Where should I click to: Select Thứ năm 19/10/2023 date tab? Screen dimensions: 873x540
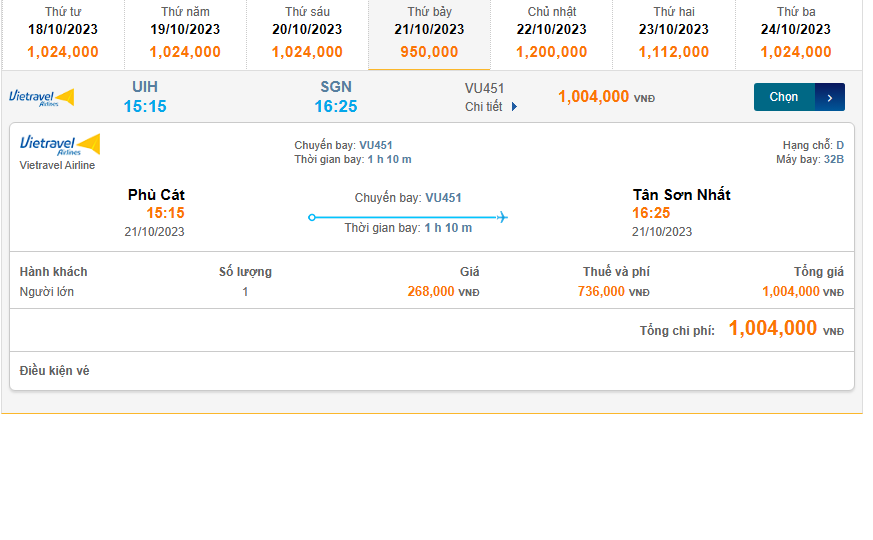pos(185,33)
